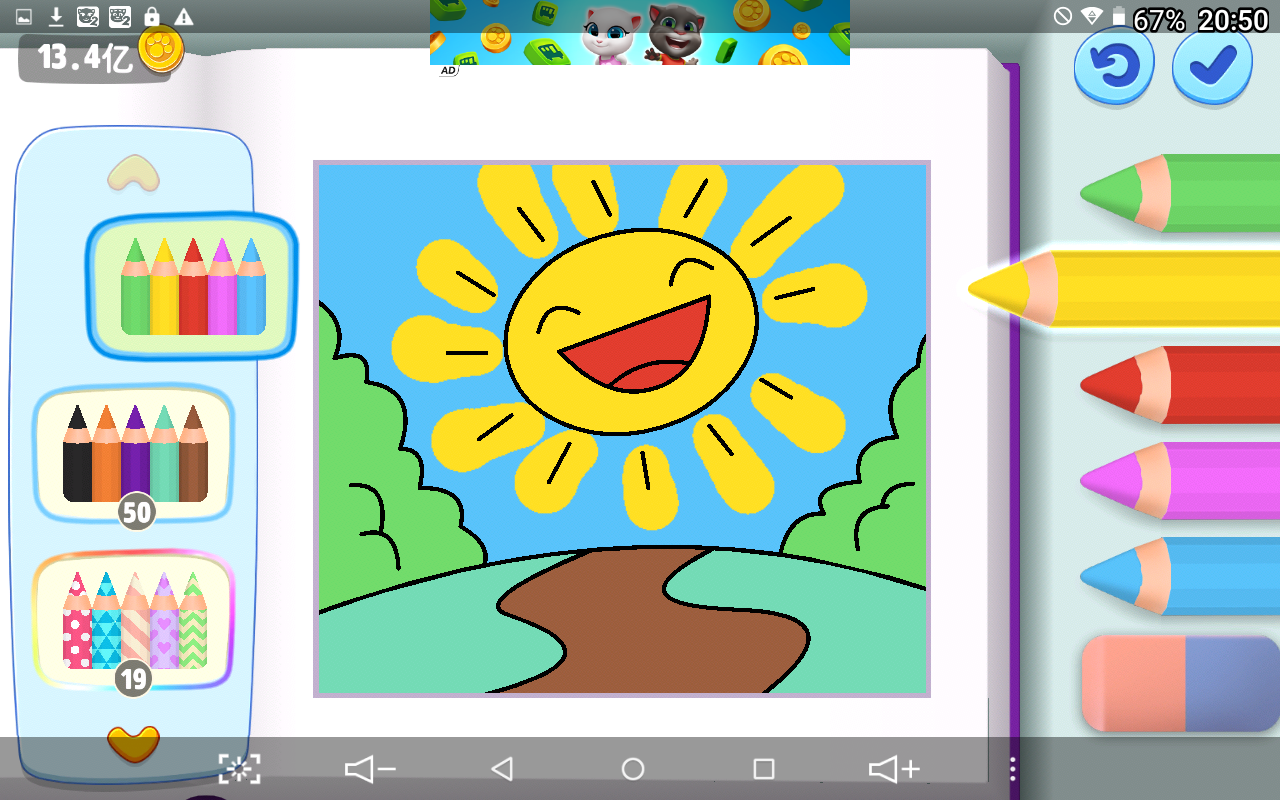Tap the Android back triangle button
This screenshot has width=1280, height=800.
coord(502,768)
